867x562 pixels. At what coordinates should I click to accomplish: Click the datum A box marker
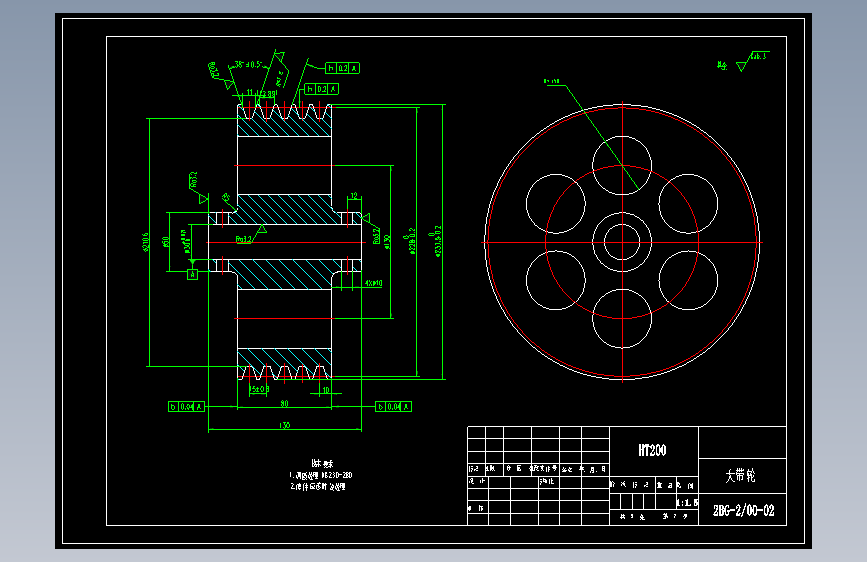192,274
